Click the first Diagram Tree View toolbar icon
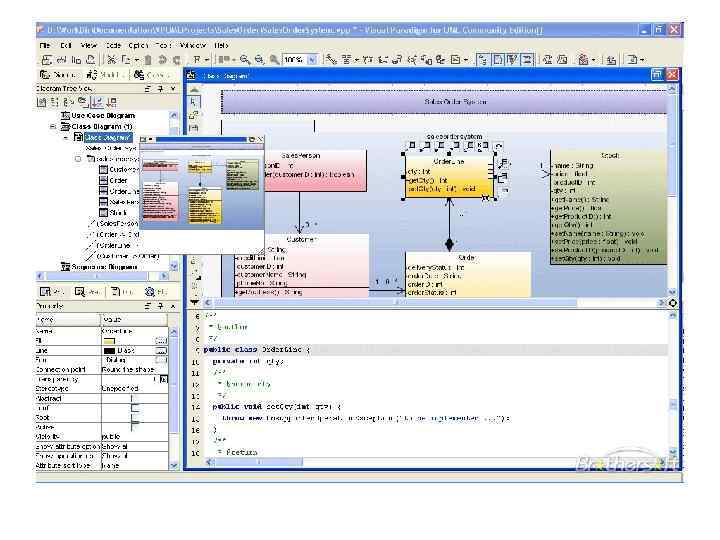 point(41,102)
